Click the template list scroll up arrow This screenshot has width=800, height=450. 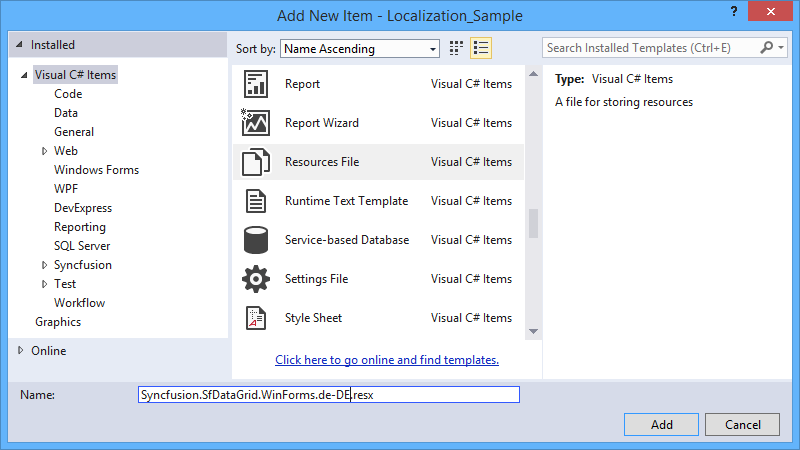[533, 74]
